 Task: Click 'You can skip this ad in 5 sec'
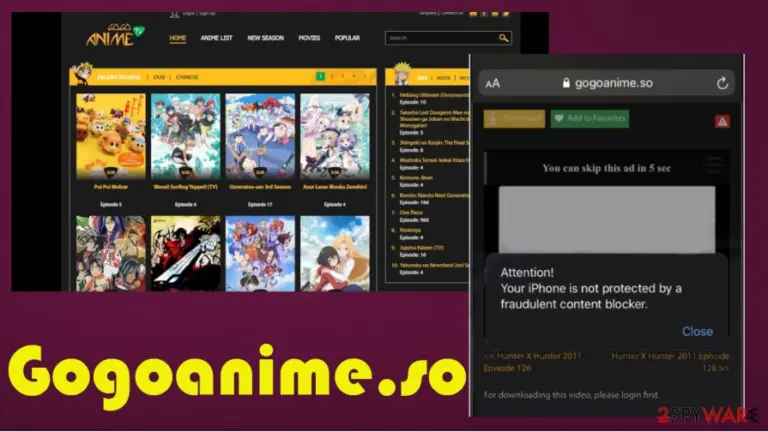pos(606,168)
